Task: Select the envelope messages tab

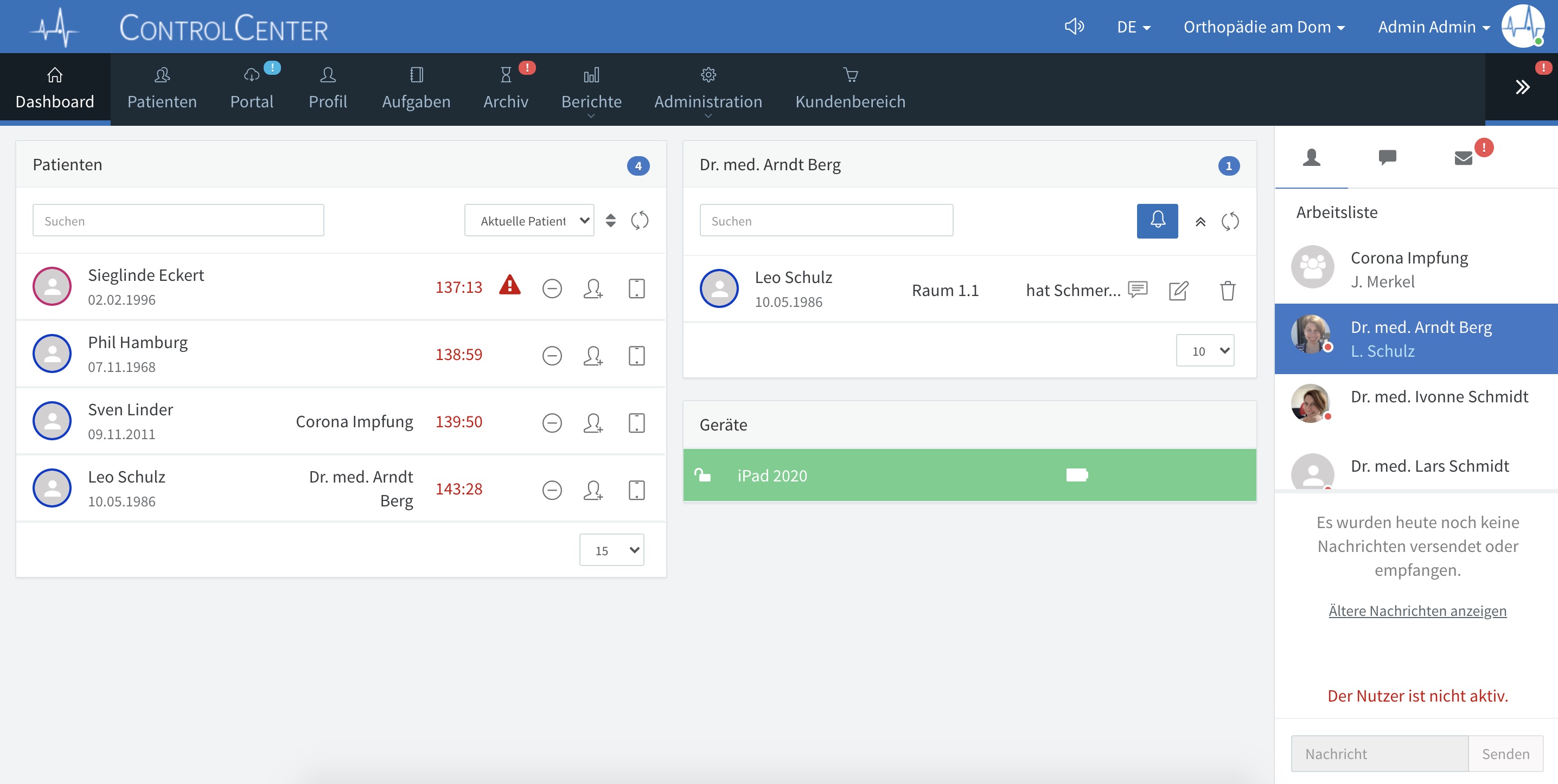Action: pyautogui.click(x=1464, y=158)
